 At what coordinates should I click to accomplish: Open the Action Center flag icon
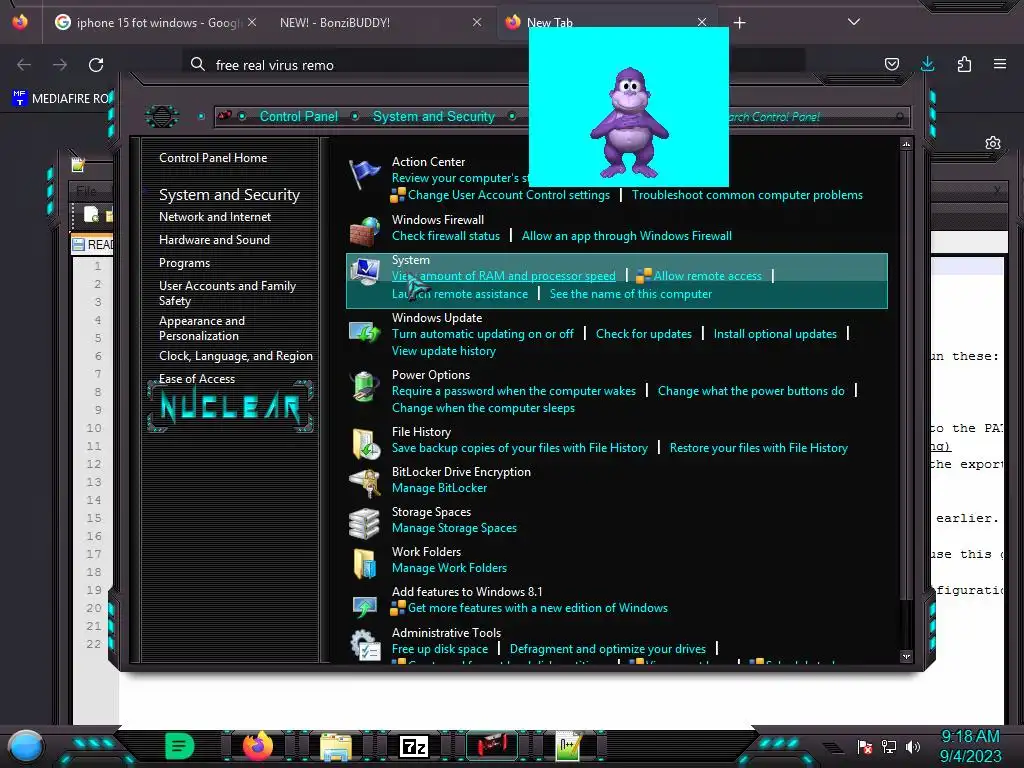coord(364,174)
